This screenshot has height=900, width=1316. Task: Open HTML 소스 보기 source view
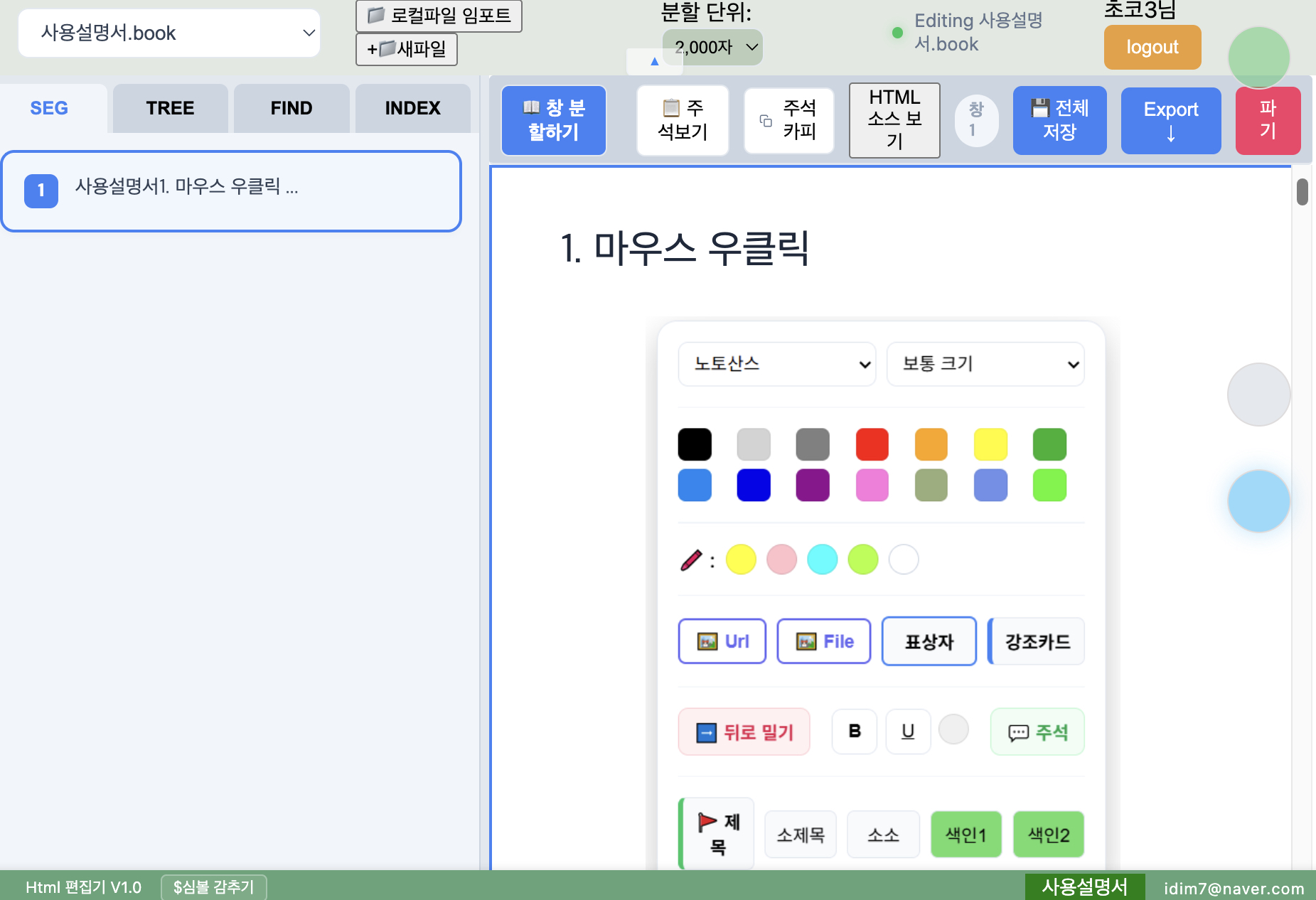click(894, 119)
